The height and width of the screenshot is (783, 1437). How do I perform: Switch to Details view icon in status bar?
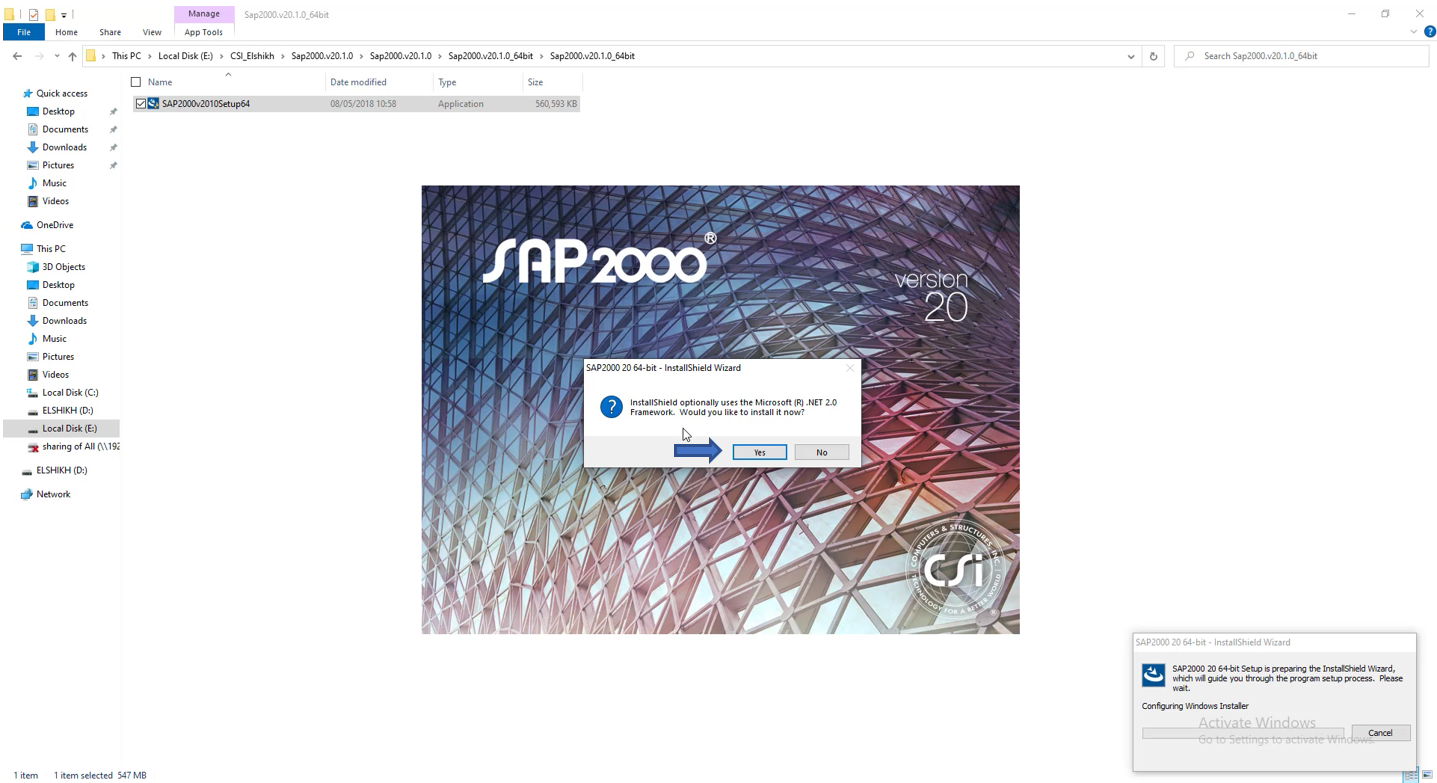tap(1410, 775)
